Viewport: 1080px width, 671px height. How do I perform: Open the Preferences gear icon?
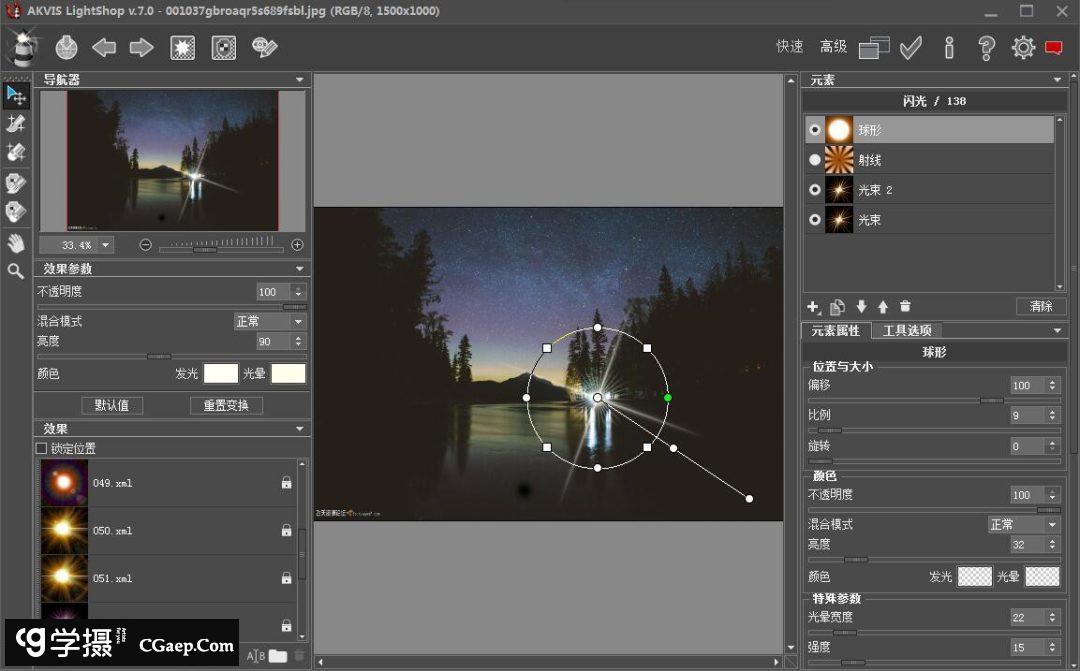[1022, 47]
